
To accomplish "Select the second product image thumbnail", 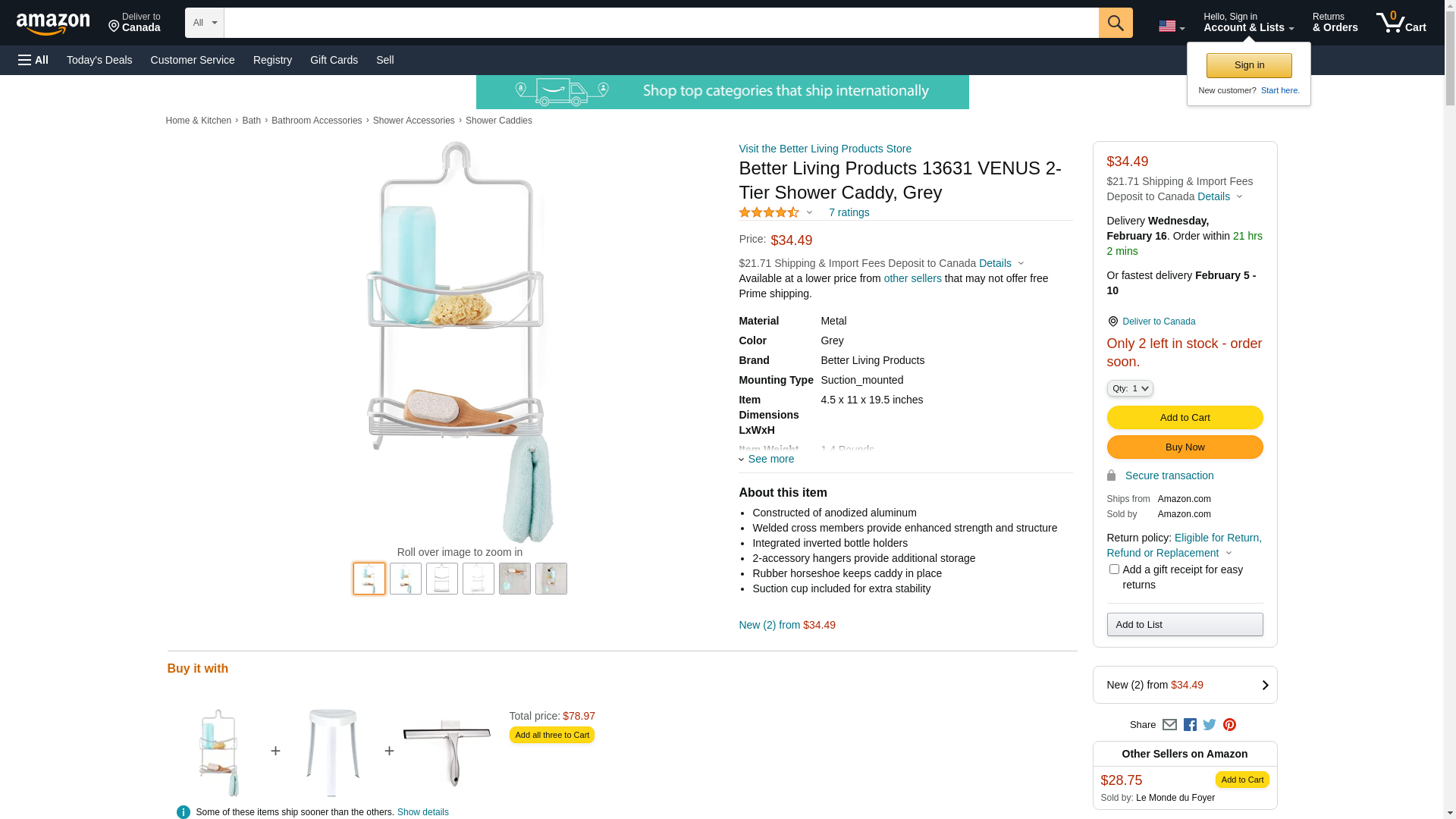I will [x=406, y=579].
